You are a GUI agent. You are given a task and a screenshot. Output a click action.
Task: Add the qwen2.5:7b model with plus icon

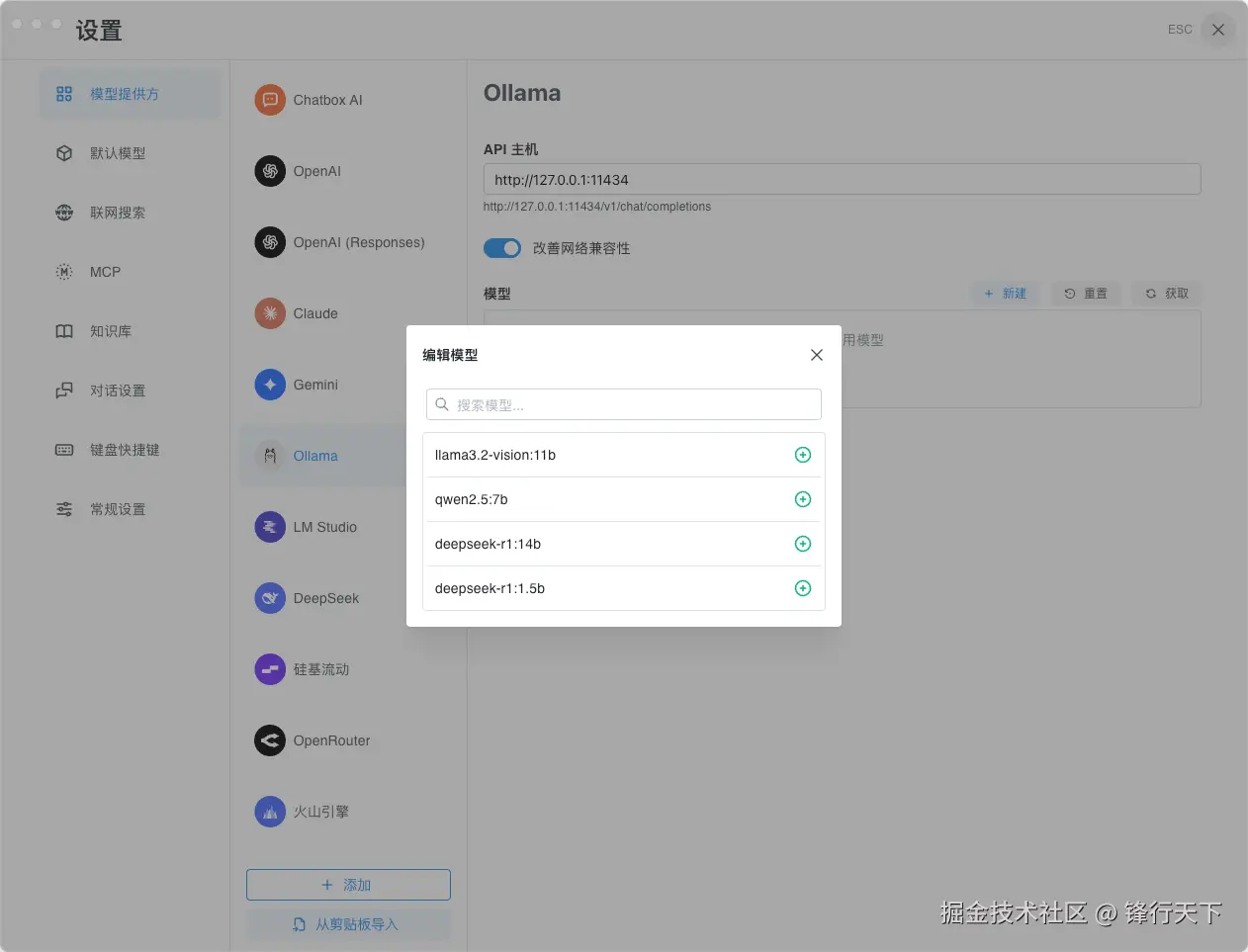(x=803, y=499)
